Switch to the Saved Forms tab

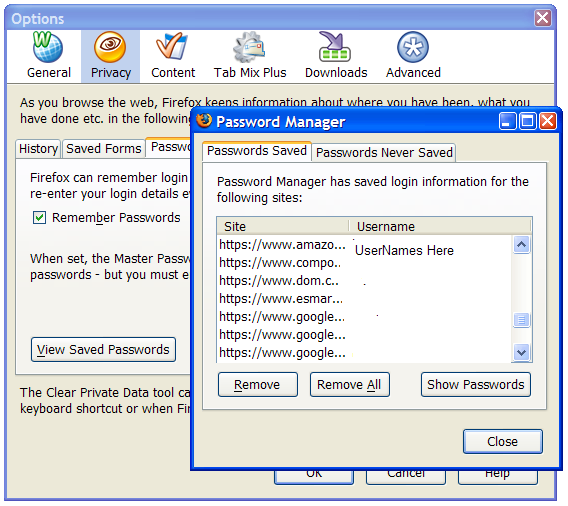click(104, 149)
